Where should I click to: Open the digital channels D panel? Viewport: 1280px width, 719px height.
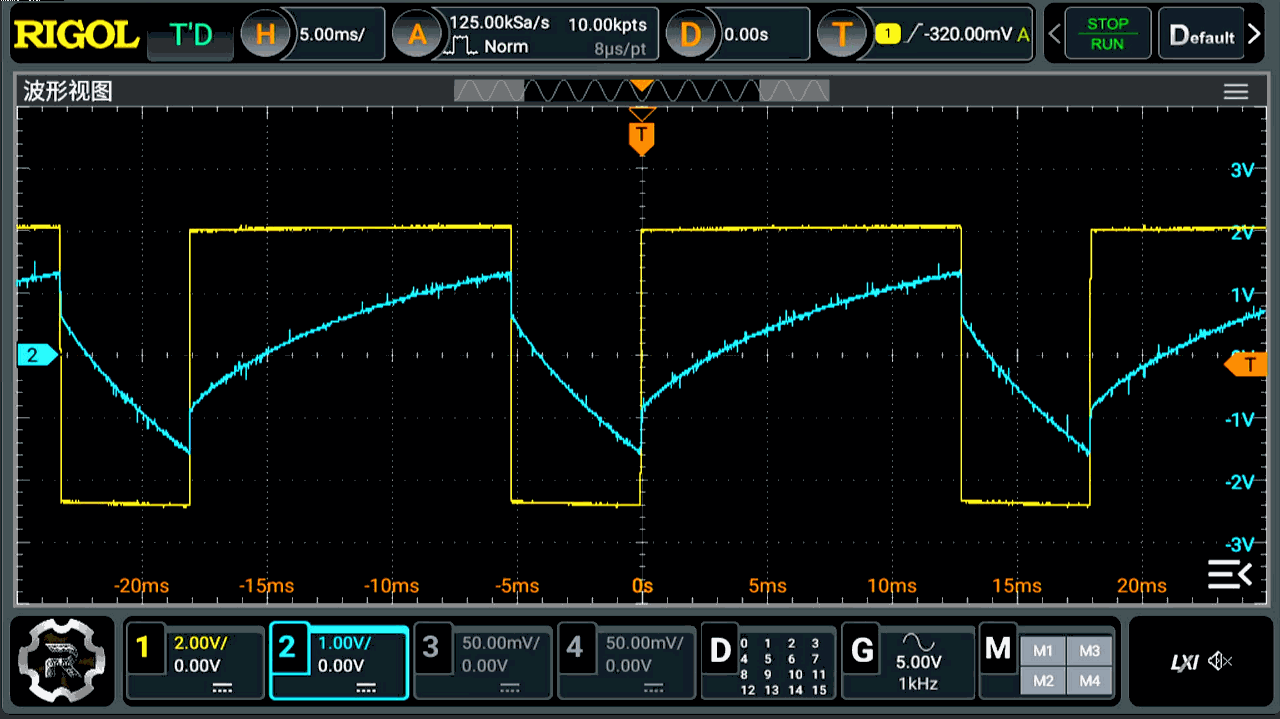719,651
